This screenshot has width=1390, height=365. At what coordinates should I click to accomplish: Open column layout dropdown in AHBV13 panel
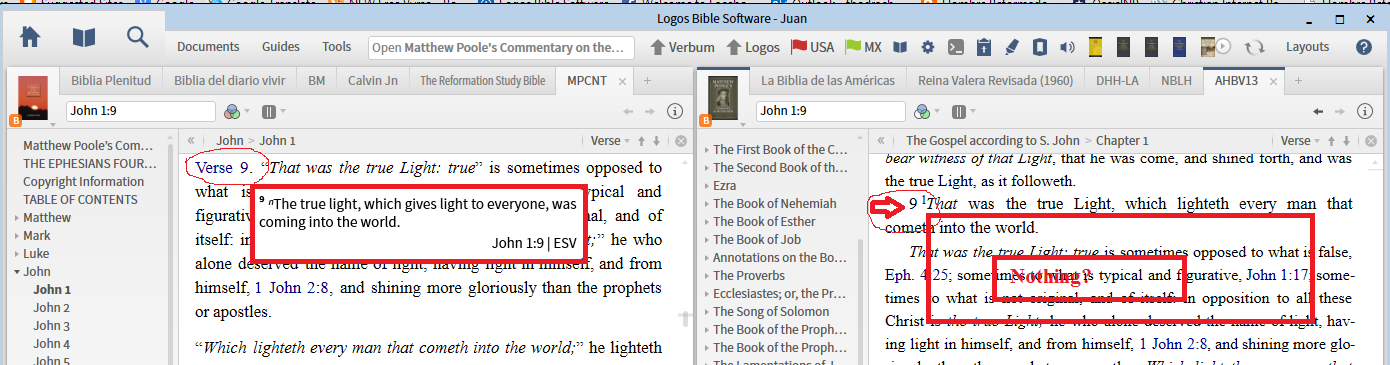click(x=964, y=111)
